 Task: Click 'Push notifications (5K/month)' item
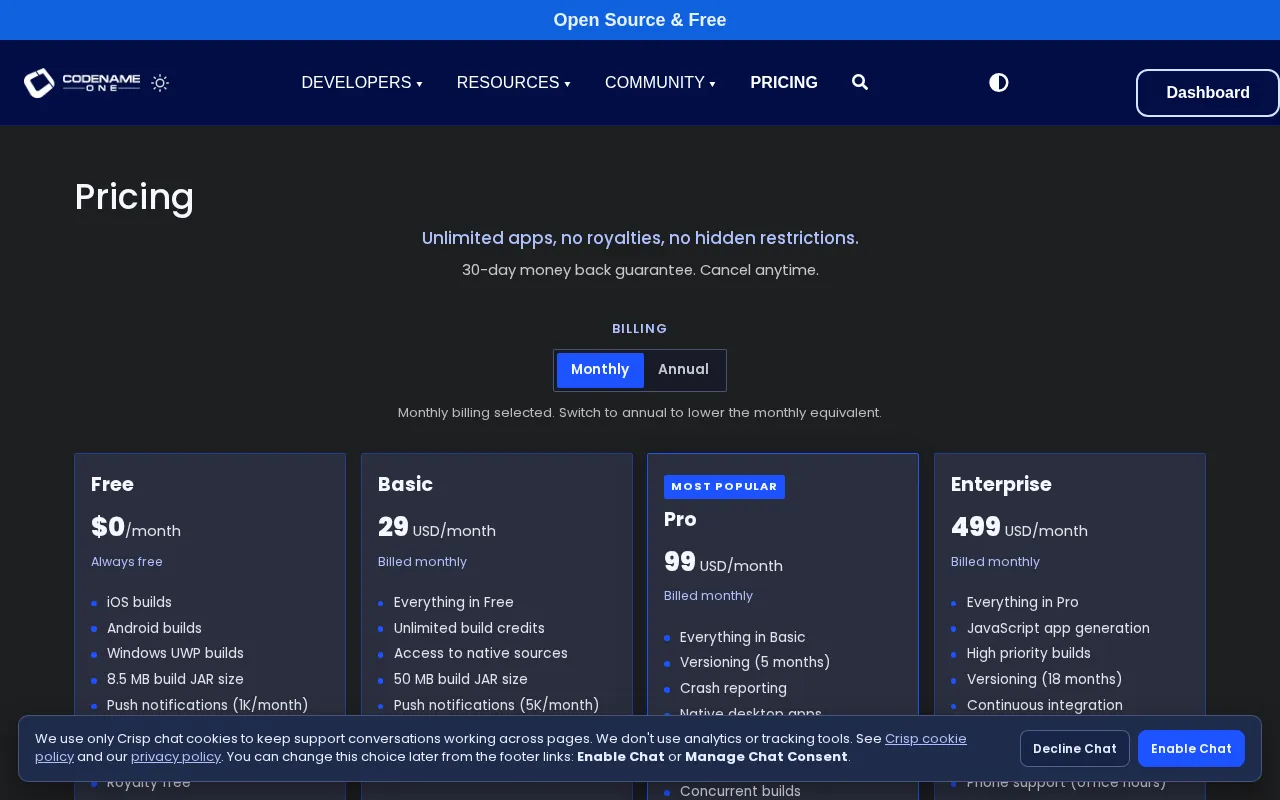click(497, 705)
